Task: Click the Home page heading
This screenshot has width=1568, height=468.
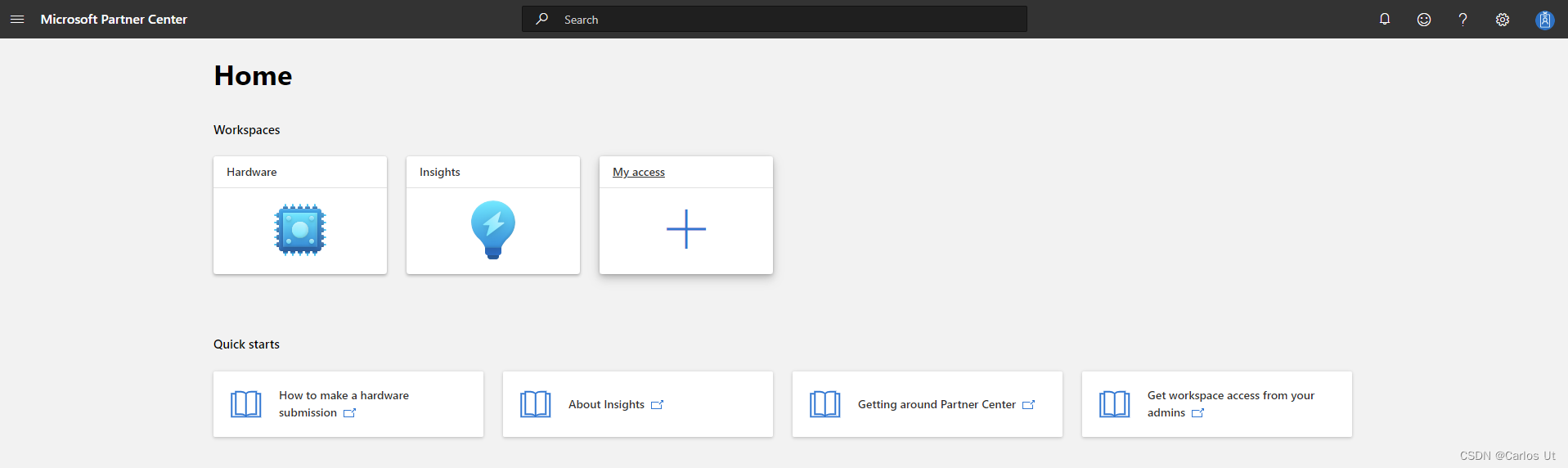Action: click(253, 75)
